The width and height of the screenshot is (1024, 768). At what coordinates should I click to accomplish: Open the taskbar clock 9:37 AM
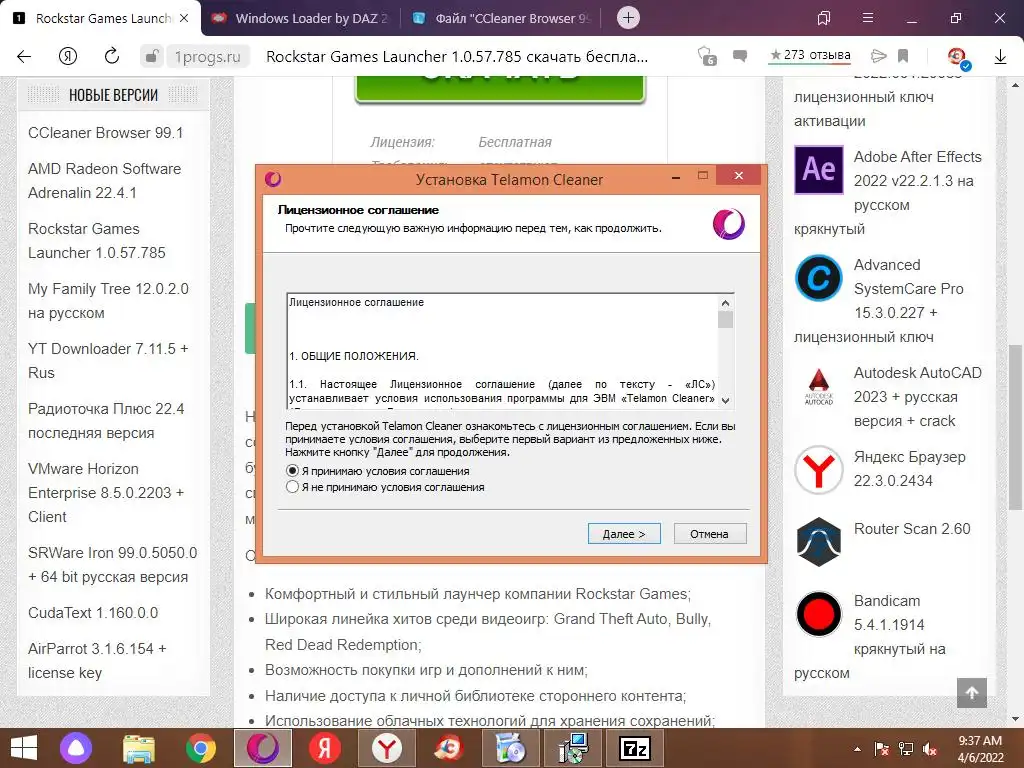pos(980,749)
